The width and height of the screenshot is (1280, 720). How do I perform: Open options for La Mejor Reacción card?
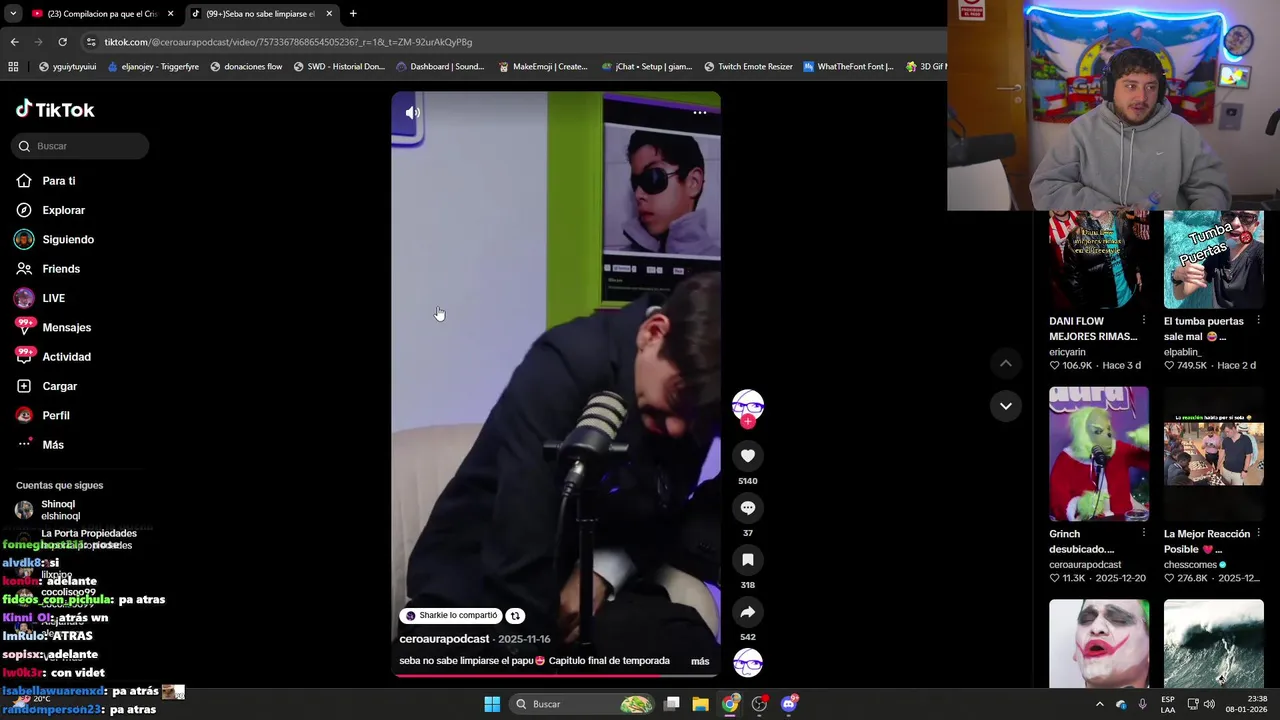(x=1259, y=534)
